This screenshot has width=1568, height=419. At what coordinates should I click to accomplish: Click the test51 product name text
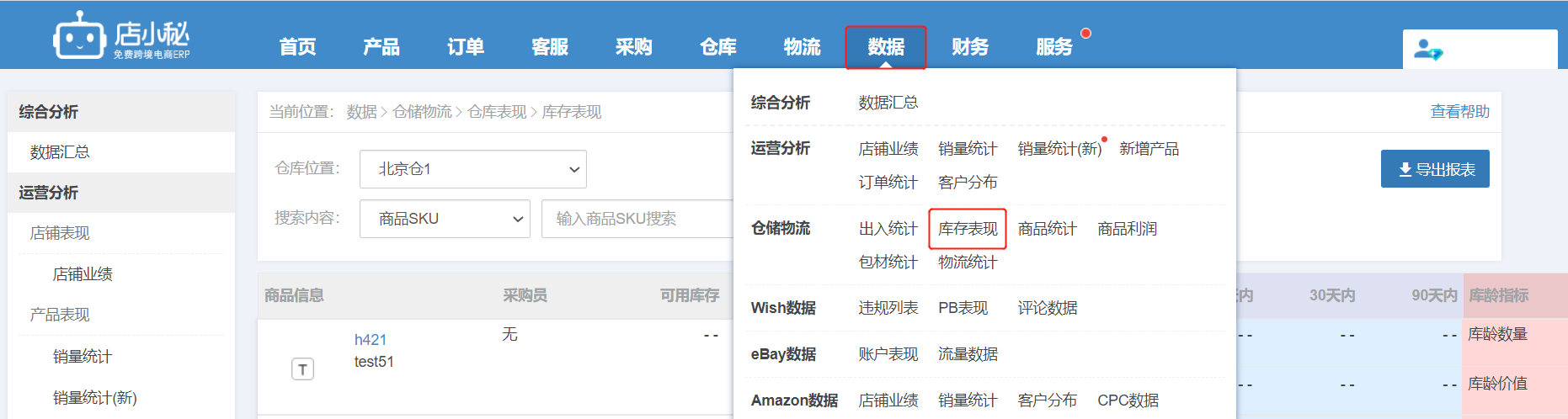(x=374, y=362)
